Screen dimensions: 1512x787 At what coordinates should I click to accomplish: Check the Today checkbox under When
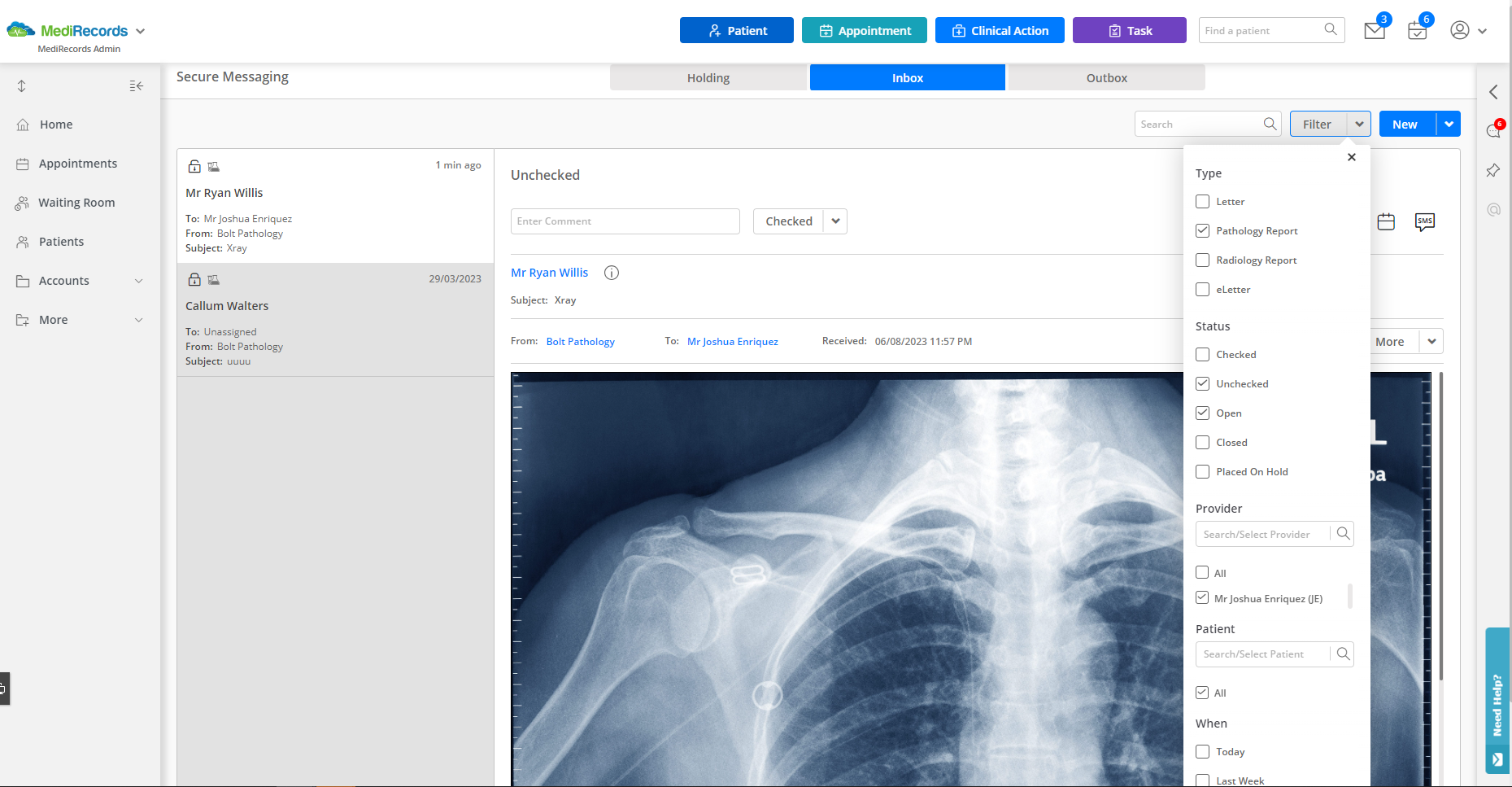[x=1202, y=751]
